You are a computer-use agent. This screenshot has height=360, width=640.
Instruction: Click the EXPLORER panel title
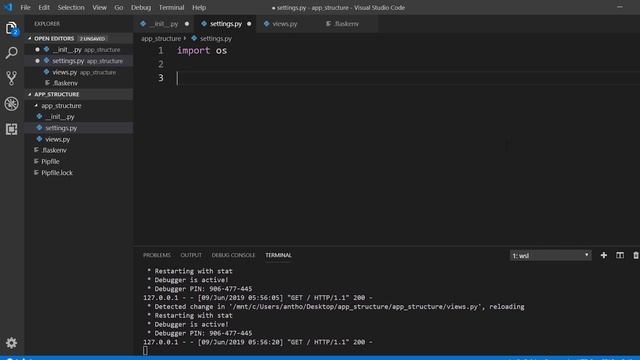(47, 24)
